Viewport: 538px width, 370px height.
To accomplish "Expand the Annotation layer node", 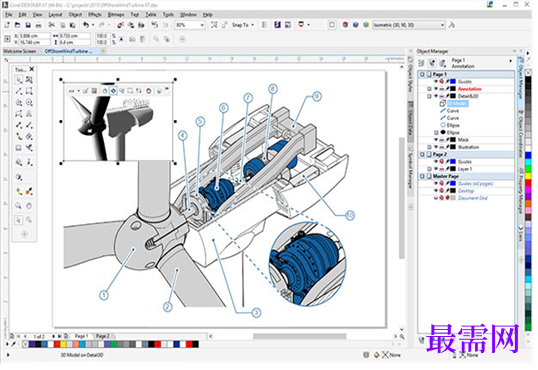I will [429, 89].
